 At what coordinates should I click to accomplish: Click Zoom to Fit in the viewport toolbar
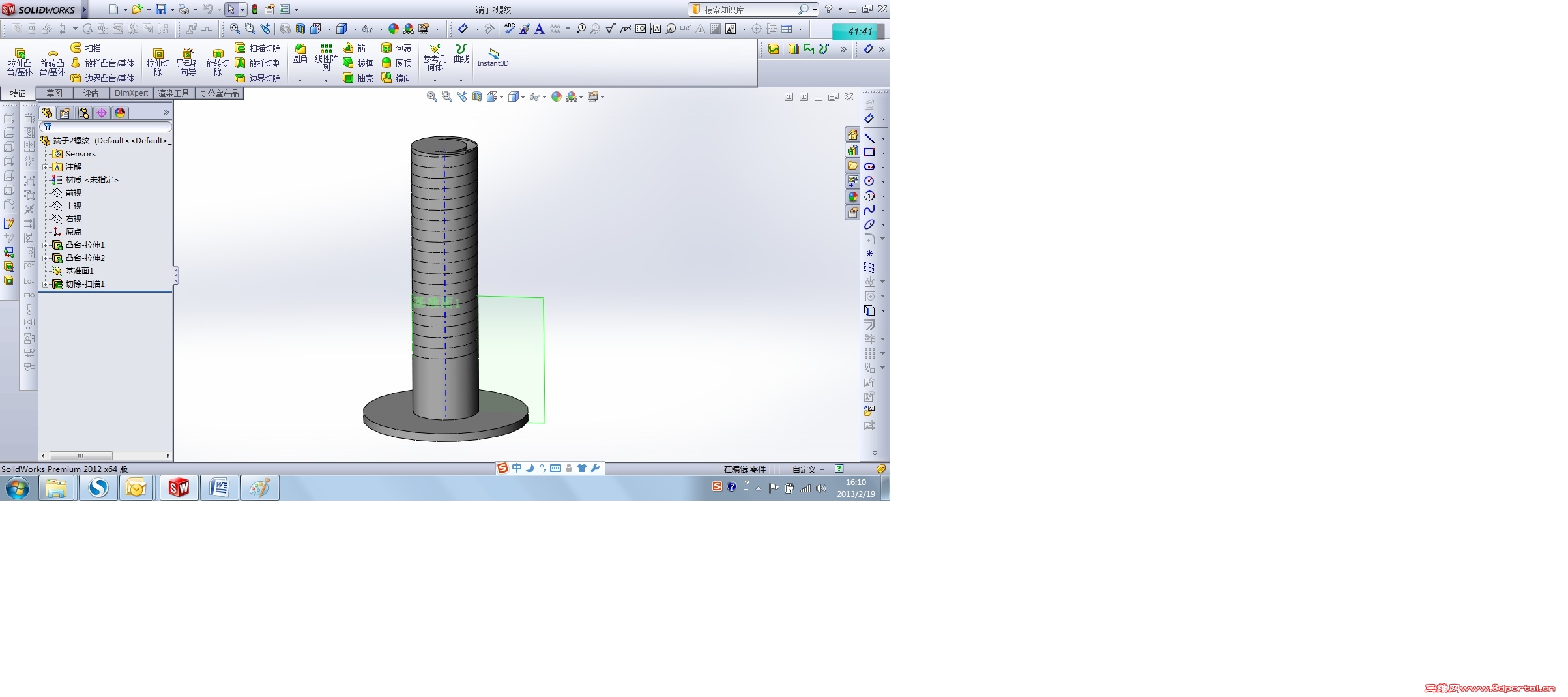click(431, 96)
